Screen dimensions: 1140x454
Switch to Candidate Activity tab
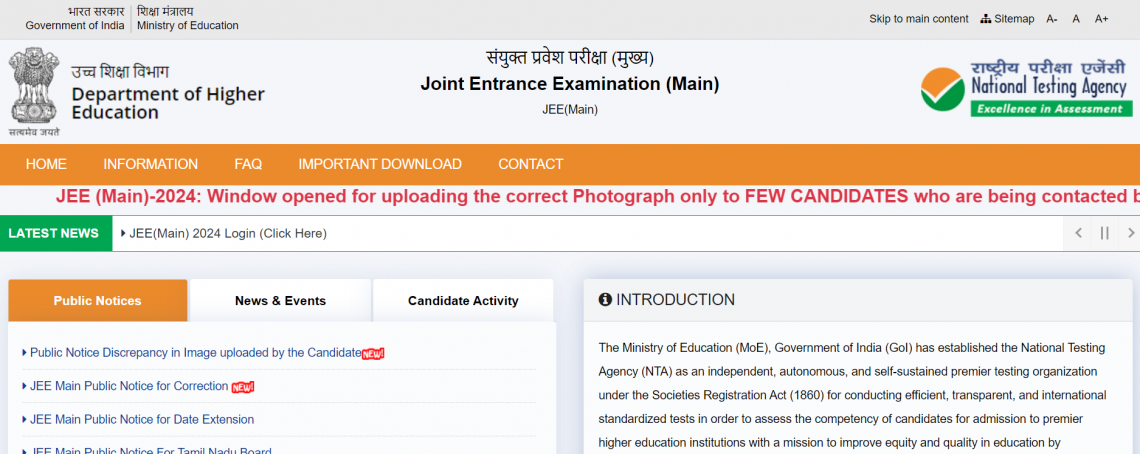pos(463,300)
